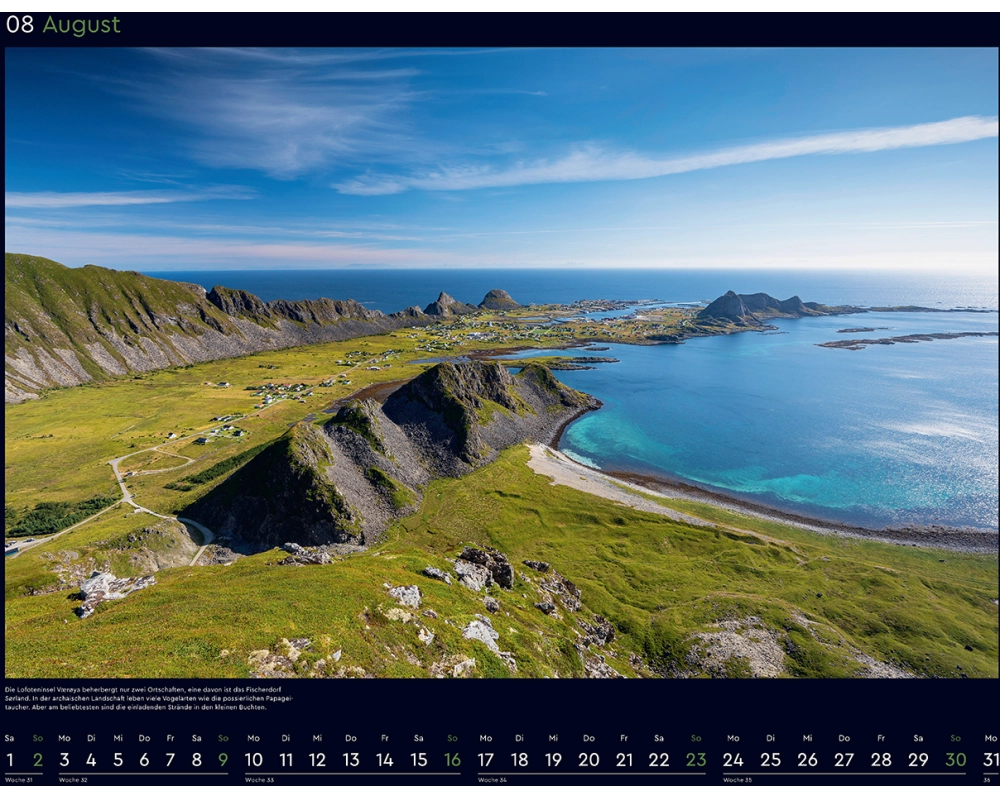Pick Sunday the 9th

coord(223,760)
